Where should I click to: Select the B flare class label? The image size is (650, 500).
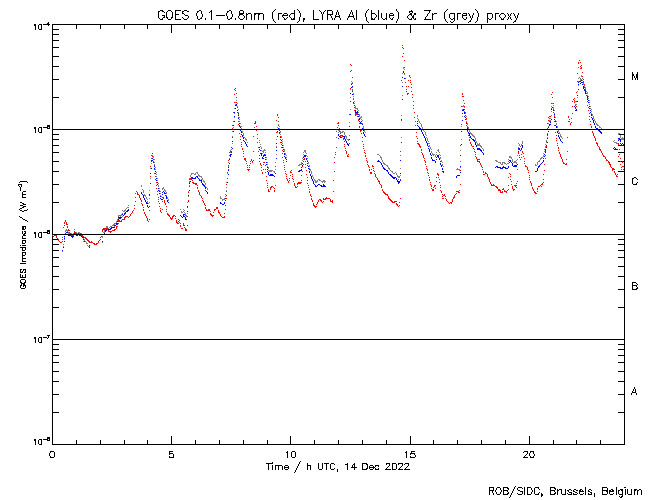click(x=634, y=287)
